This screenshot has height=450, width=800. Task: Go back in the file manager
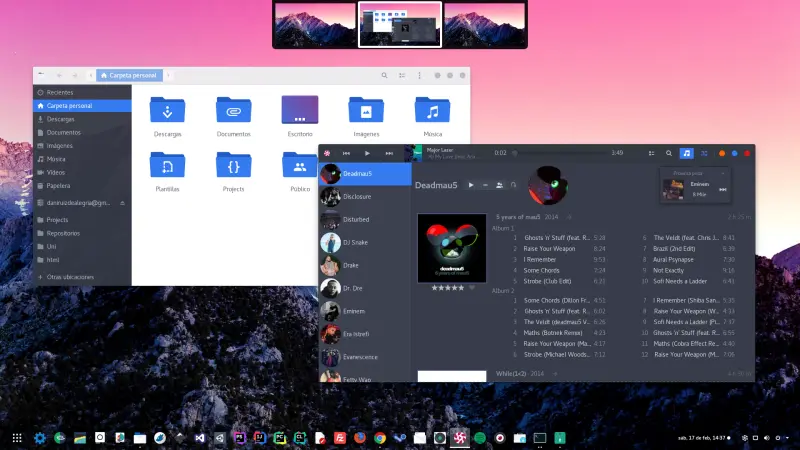coord(59,76)
